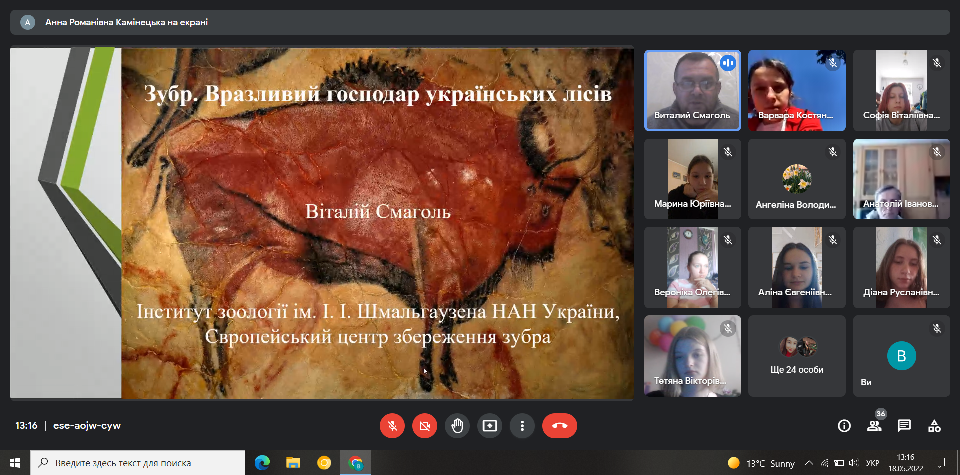Open the yellow circle app in taskbar
The image size is (960, 475).
(324, 463)
